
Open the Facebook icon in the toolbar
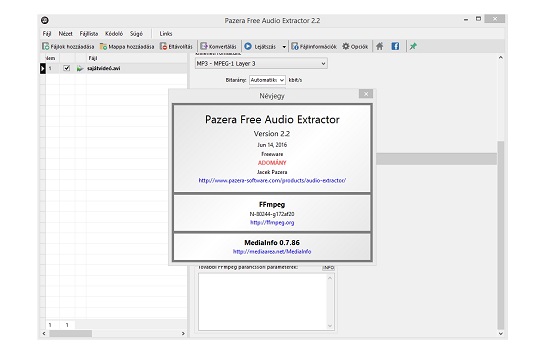tap(395, 46)
